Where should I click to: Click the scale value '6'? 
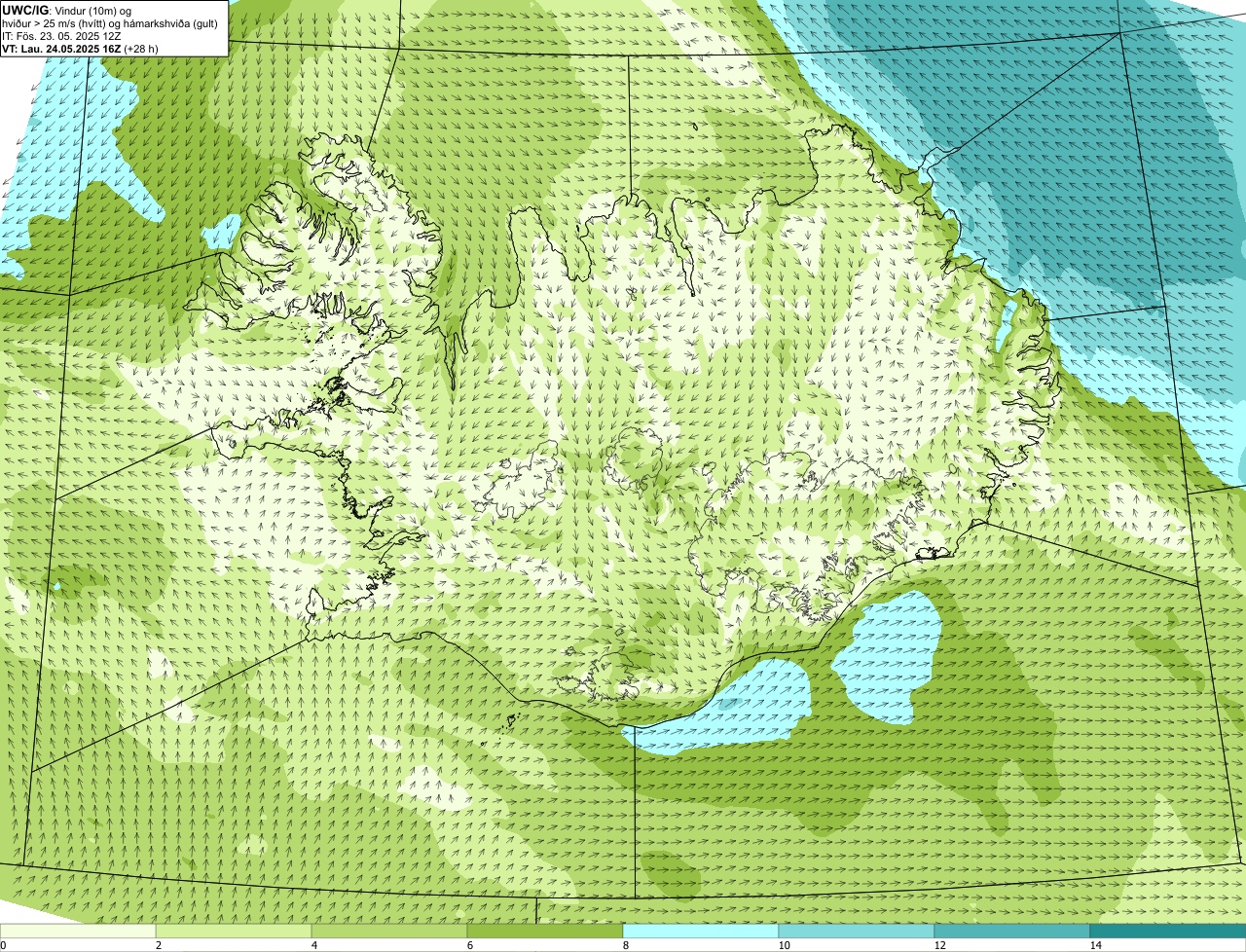[x=469, y=945]
